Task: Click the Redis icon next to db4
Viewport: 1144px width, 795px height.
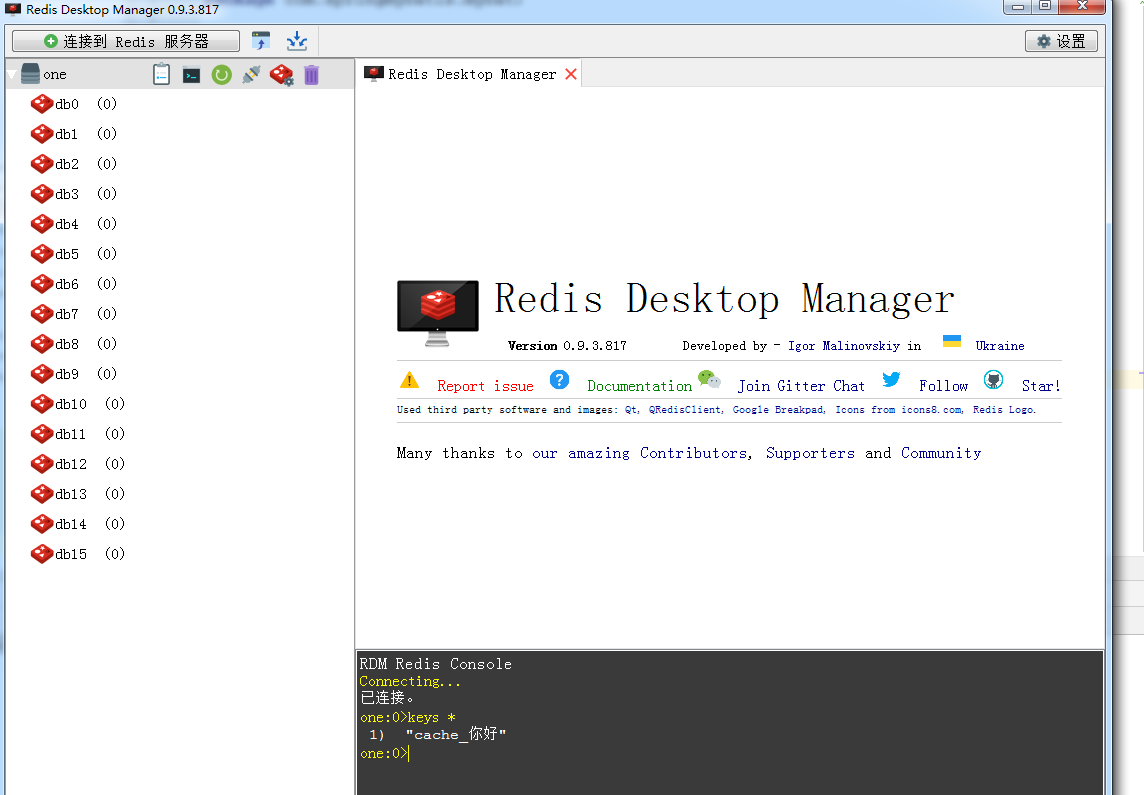Action: (x=42, y=224)
